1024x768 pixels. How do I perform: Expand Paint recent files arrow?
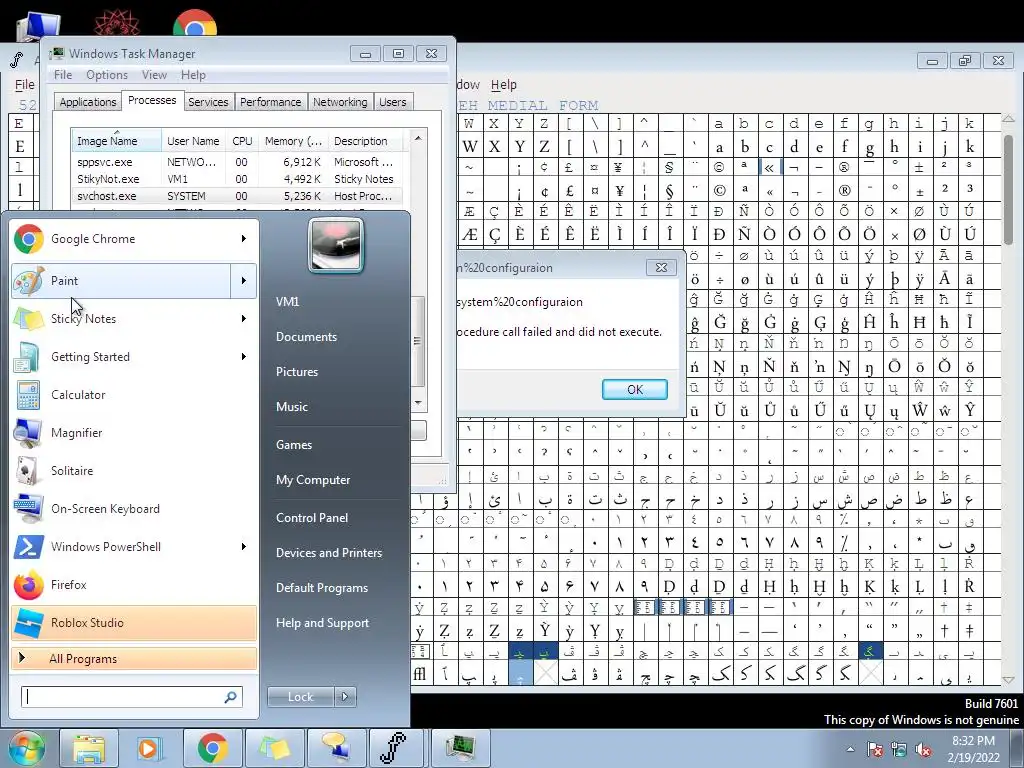click(x=244, y=281)
